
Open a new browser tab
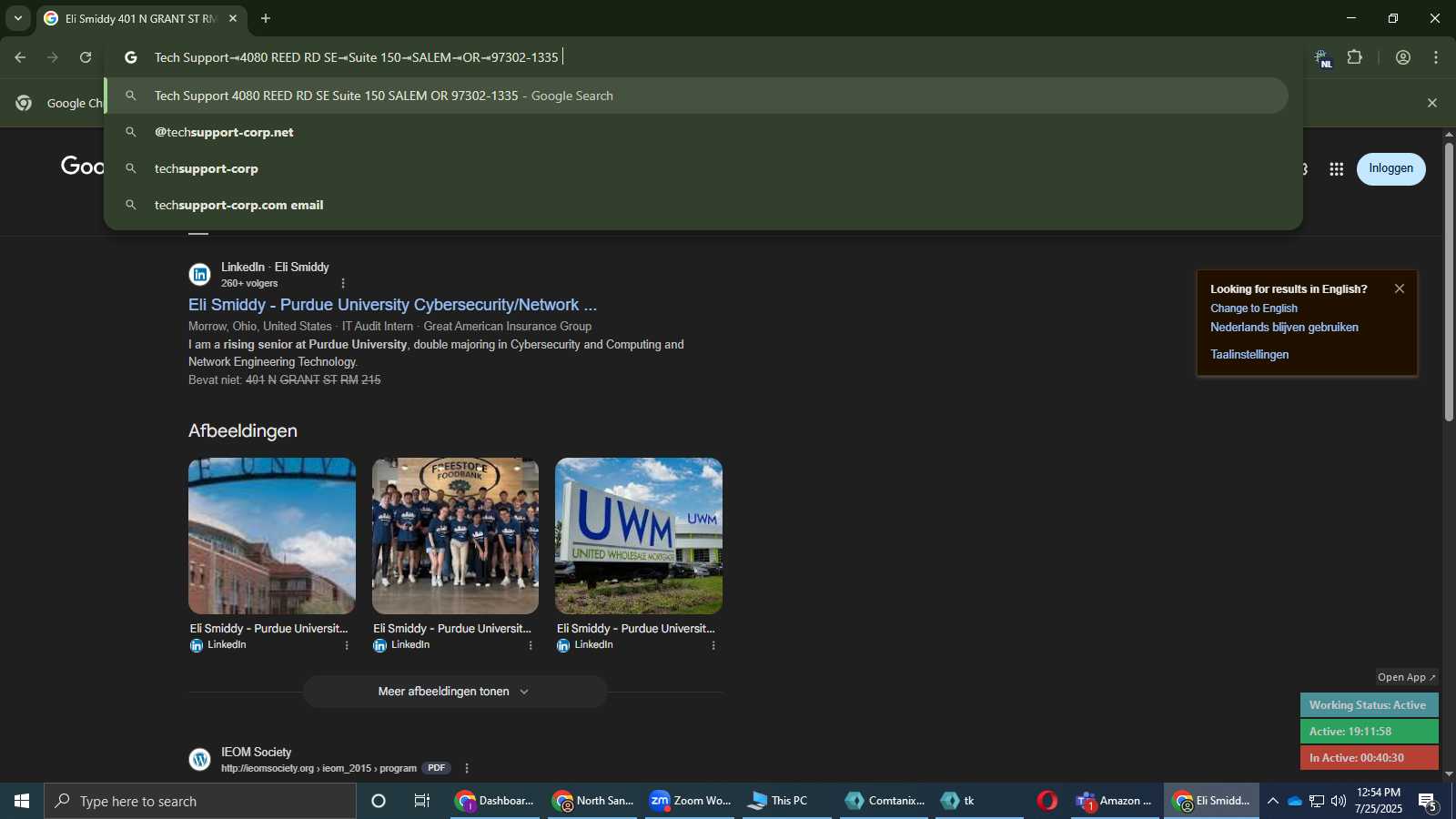point(266,18)
